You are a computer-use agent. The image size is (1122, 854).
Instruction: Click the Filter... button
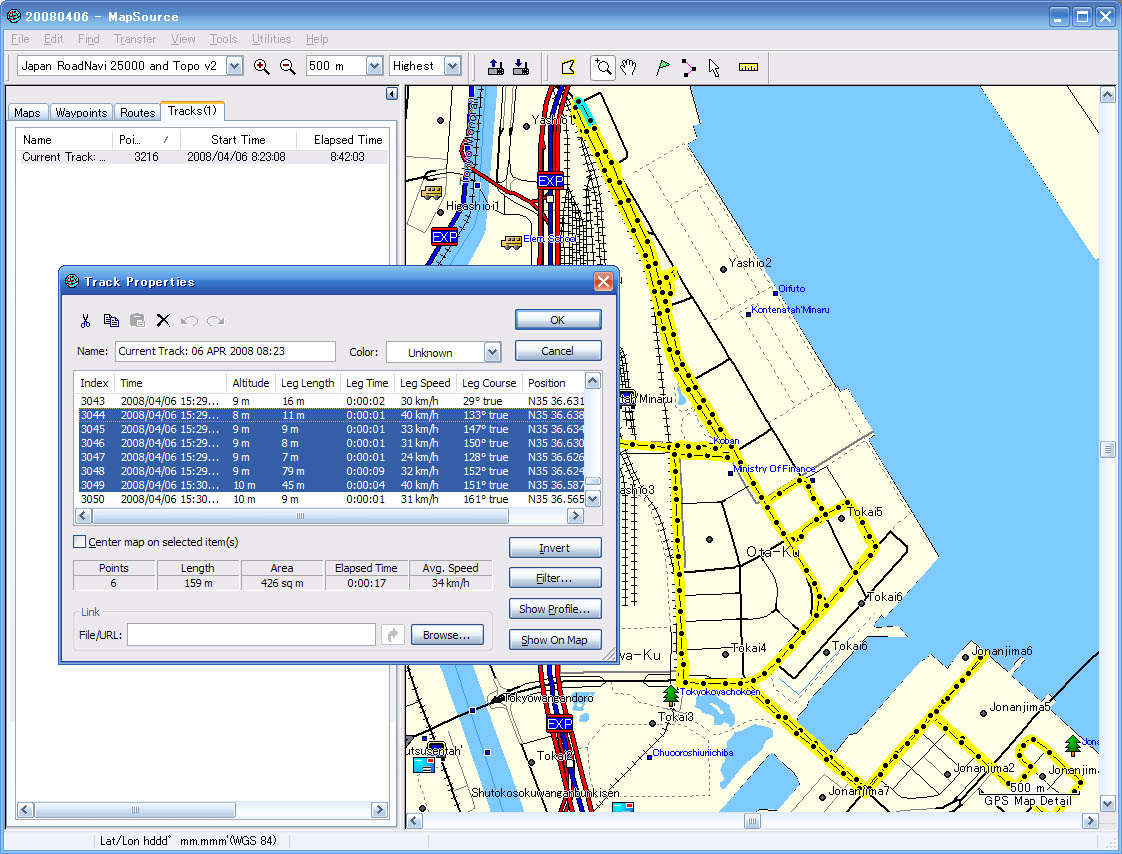[555, 578]
